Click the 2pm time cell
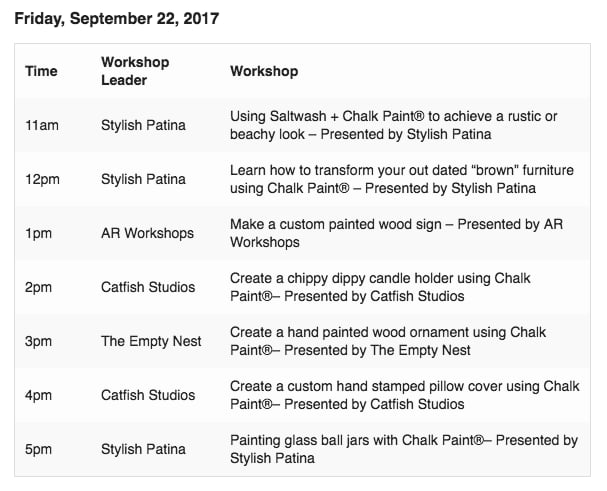The image size is (607, 491). pos(38,287)
